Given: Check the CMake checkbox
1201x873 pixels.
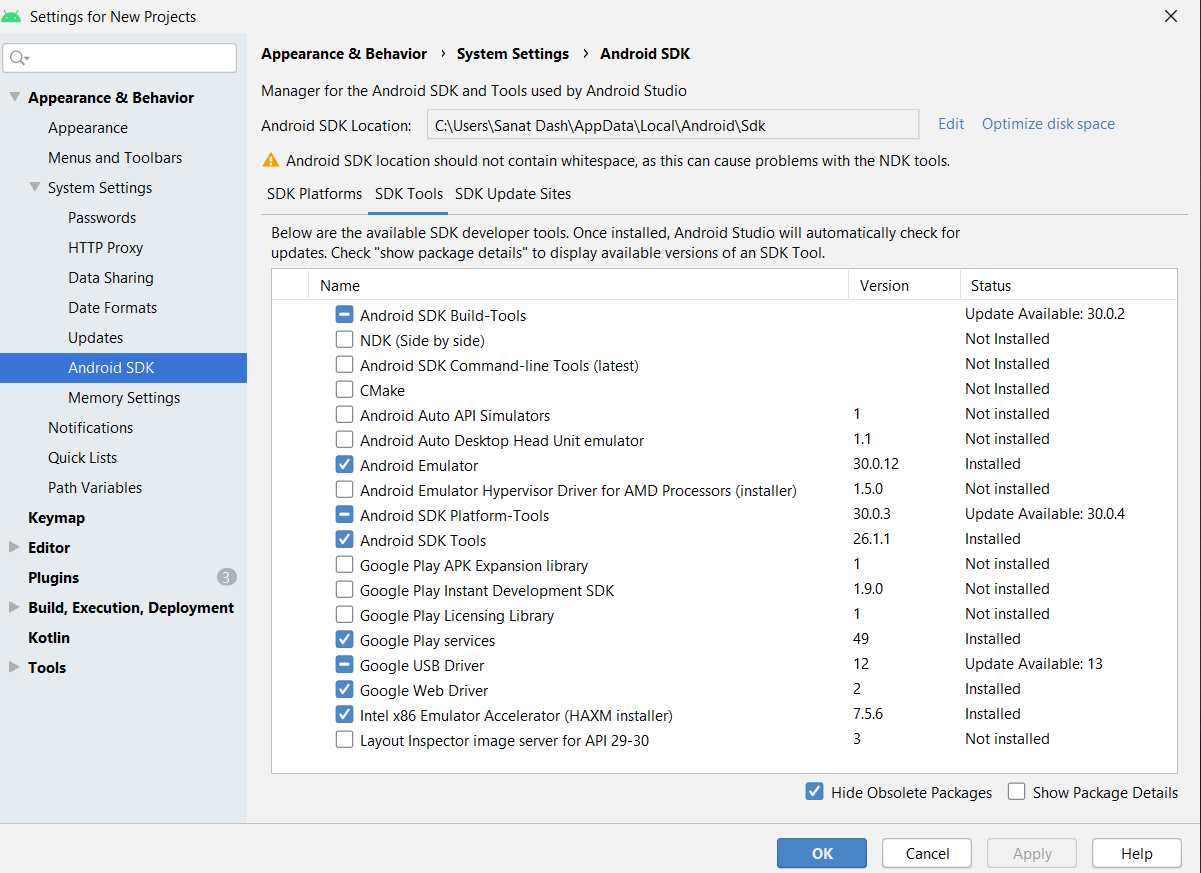Looking at the screenshot, I should [x=344, y=390].
